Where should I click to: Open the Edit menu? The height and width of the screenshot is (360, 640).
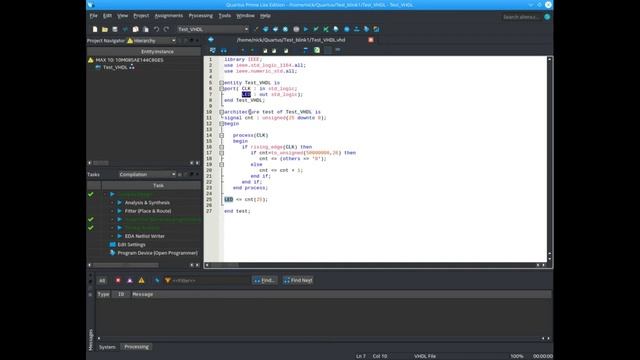tap(107, 16)
